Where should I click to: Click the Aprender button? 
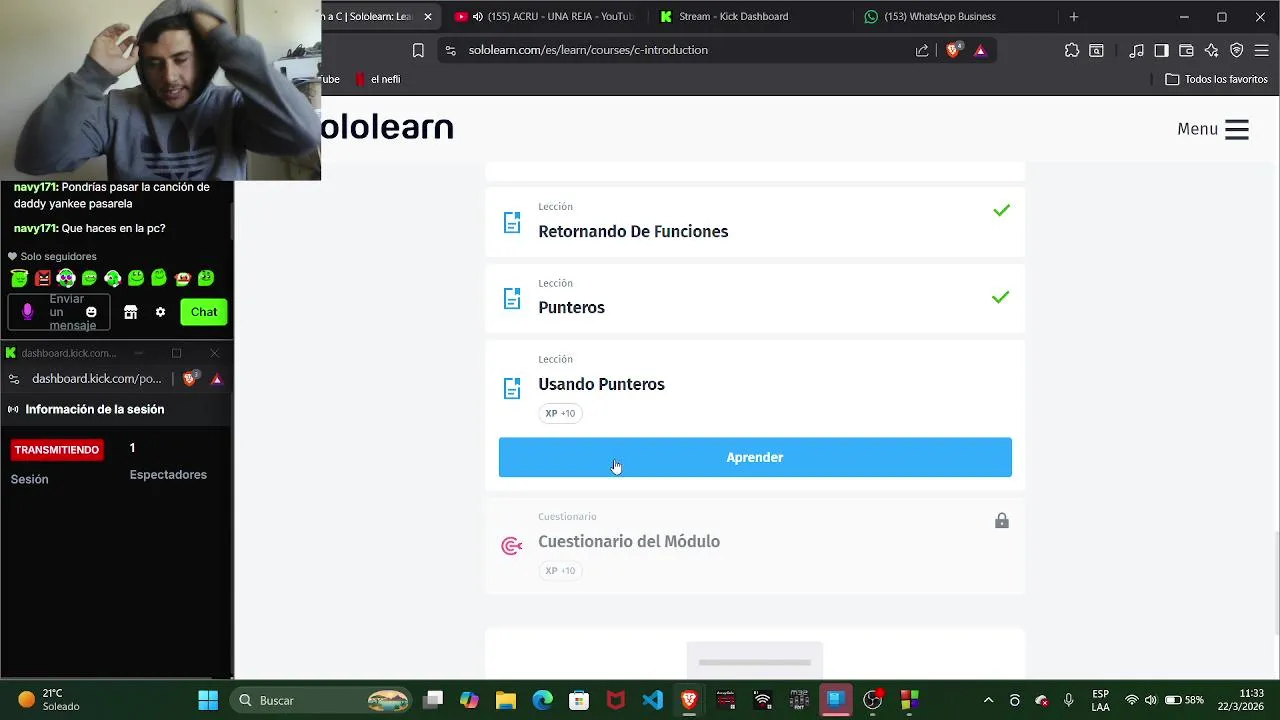[755, 457]
